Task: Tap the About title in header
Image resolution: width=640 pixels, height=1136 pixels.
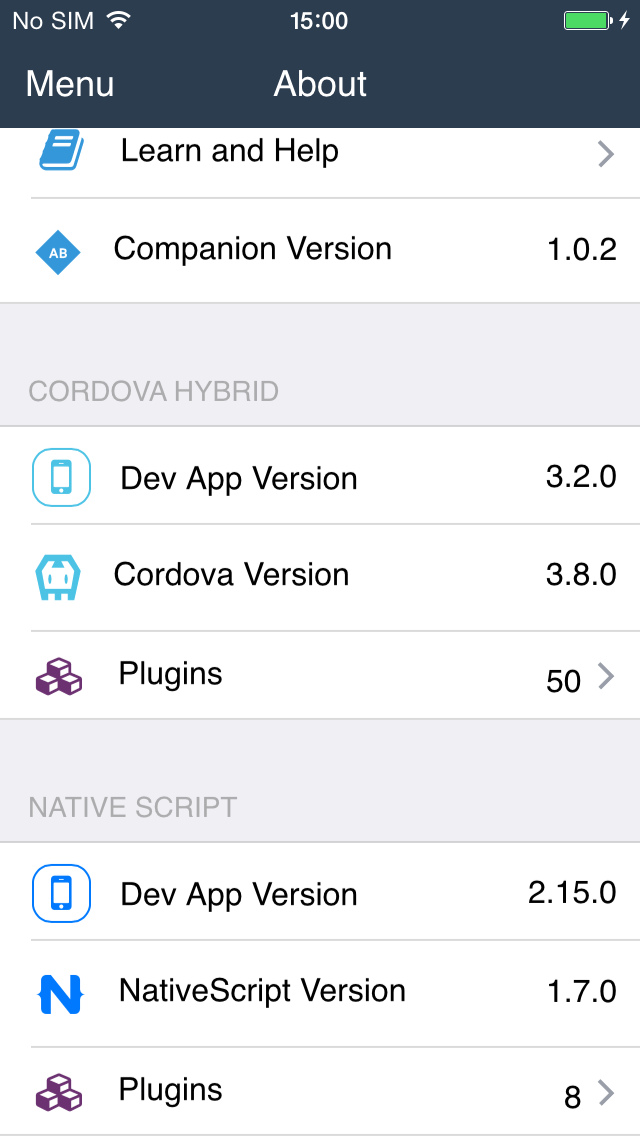Action: [320, 84]
